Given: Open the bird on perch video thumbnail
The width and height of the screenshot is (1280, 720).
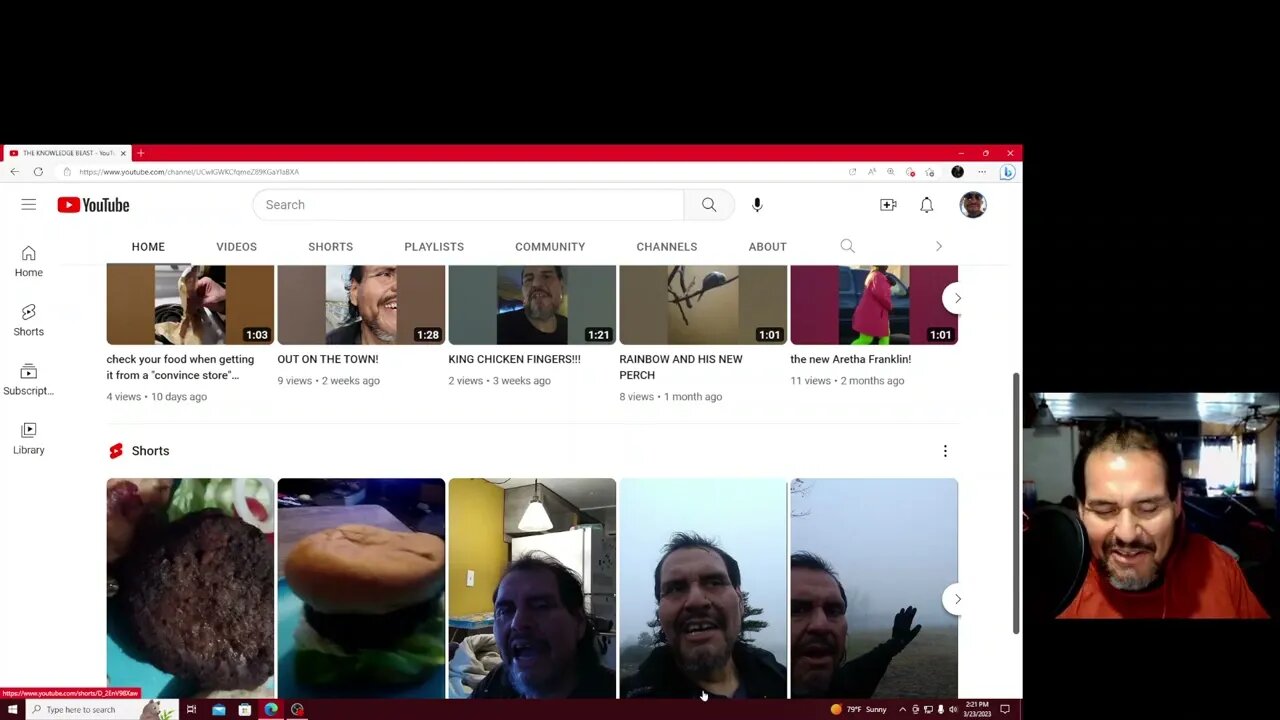Looking at the screenshot, I should [703, 305].
